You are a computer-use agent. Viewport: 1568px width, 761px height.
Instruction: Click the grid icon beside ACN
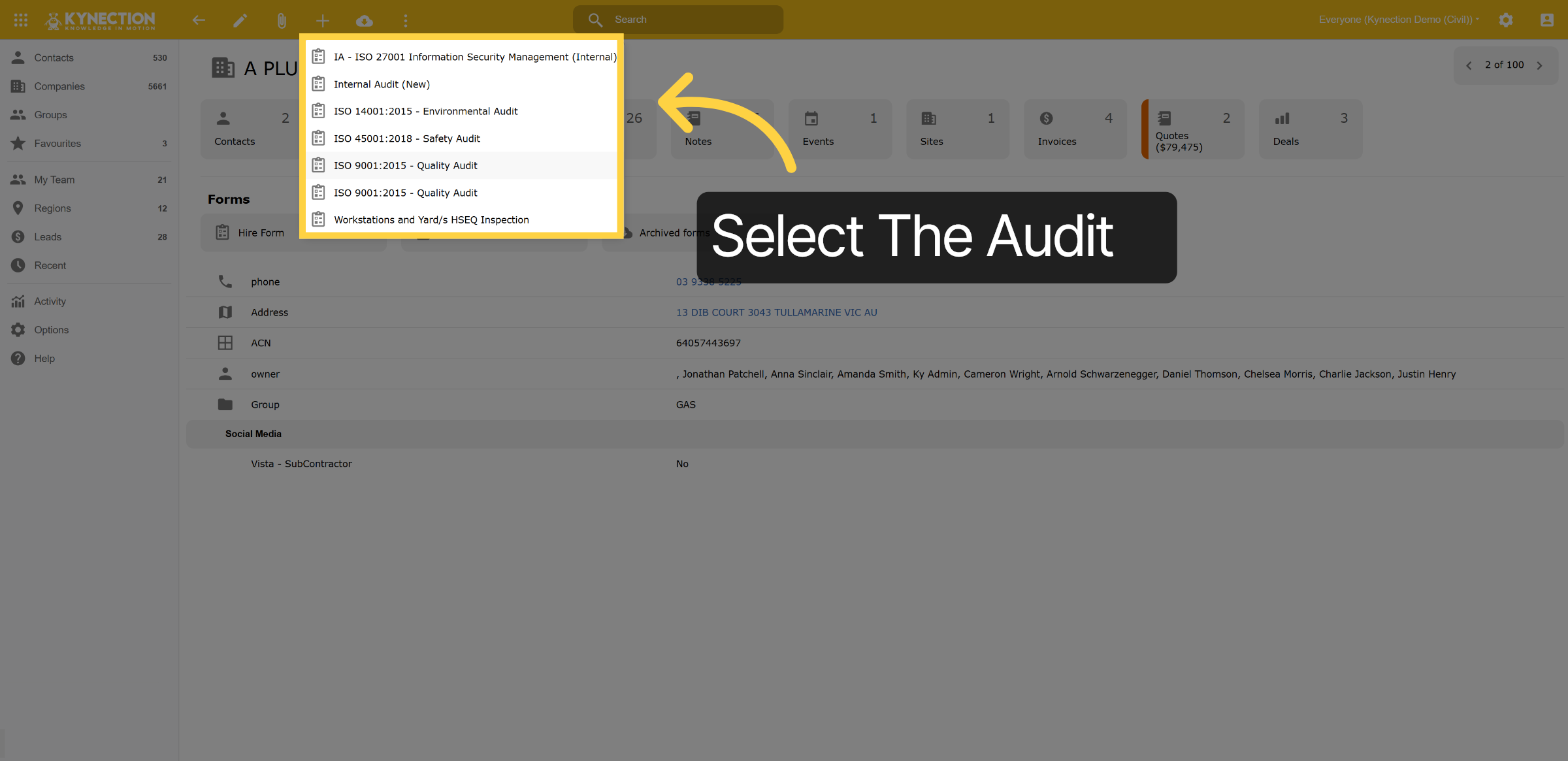click(x=225, y=343)
